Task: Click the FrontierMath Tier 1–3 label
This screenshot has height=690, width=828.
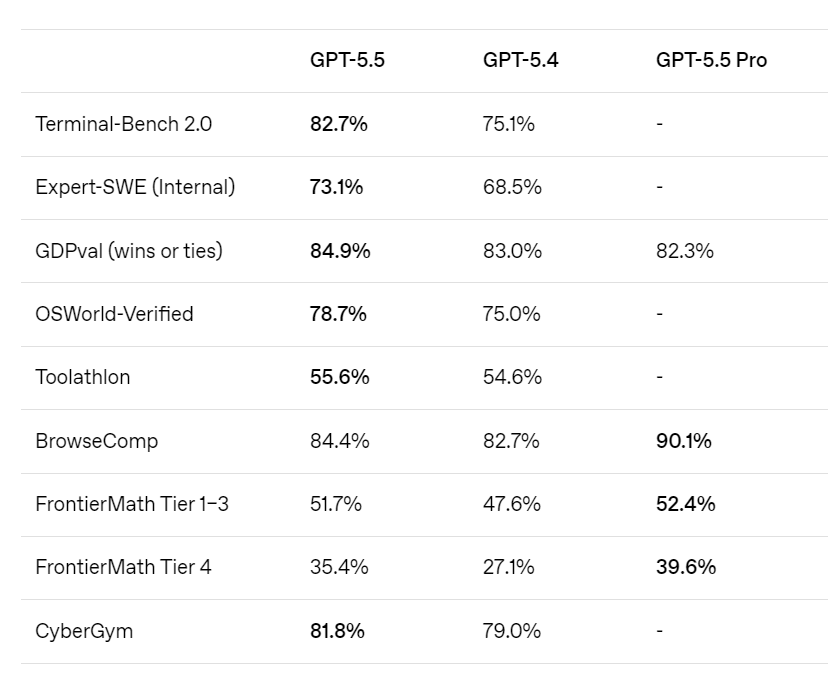Action: click(x=132, y=504)
